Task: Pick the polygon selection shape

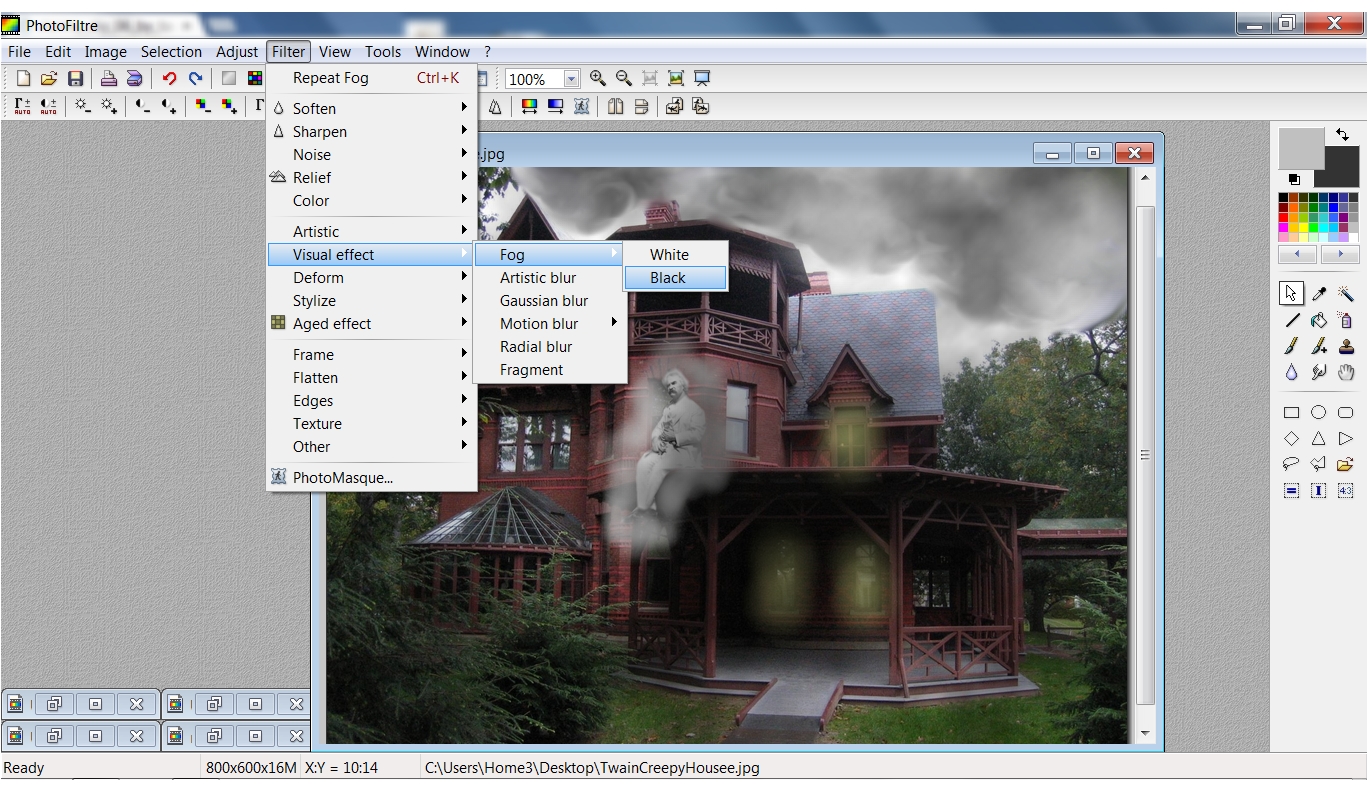Action: click(1318, 464)
